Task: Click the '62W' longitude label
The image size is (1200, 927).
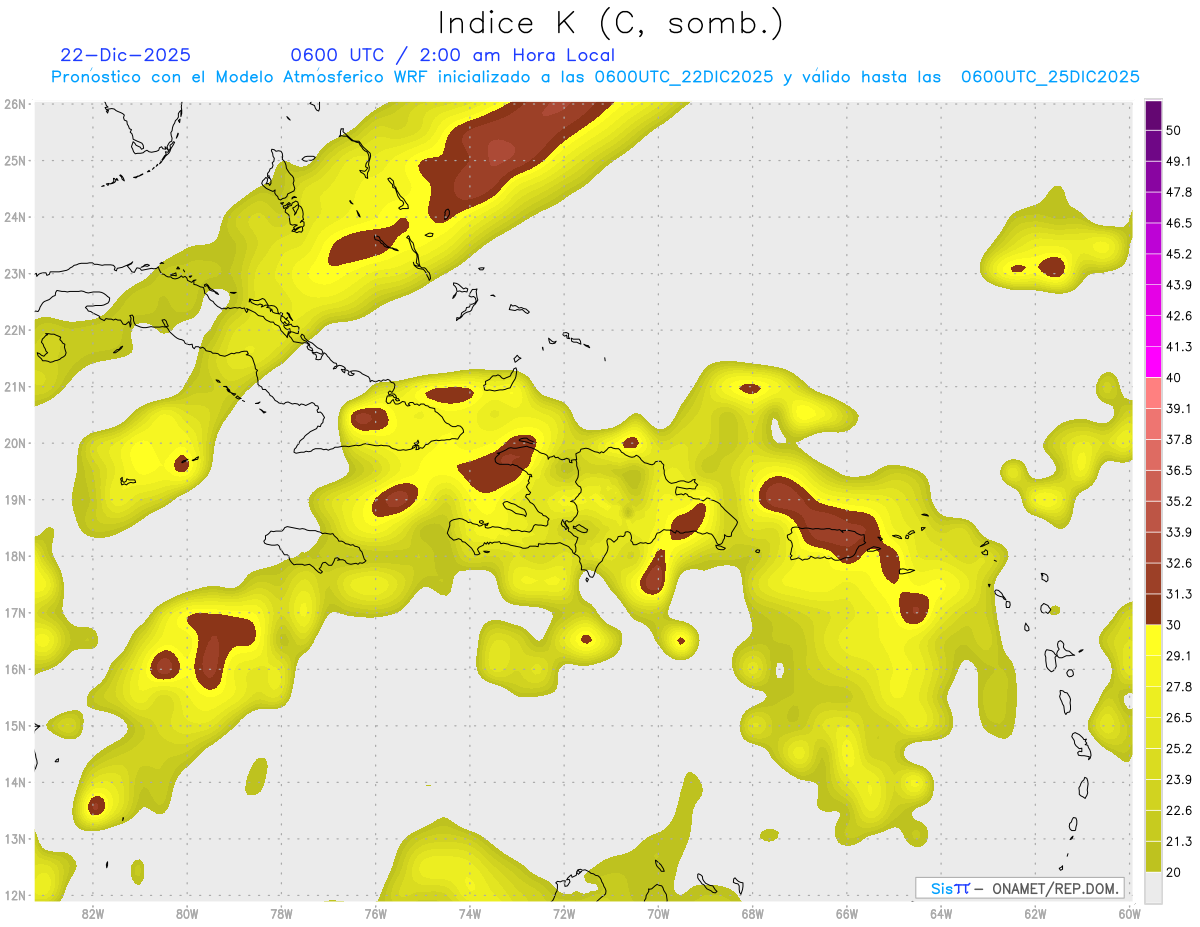Action: click(x=1035, y=913)
